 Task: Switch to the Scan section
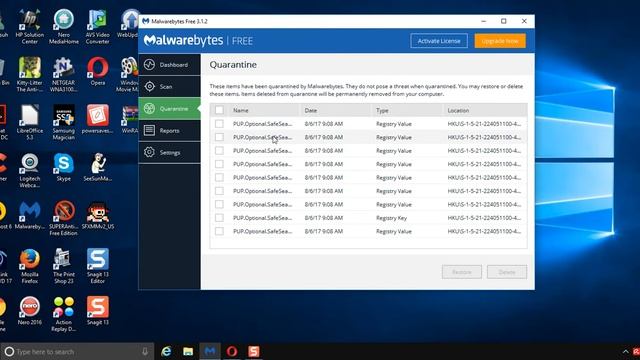click(x=169, y=87)
